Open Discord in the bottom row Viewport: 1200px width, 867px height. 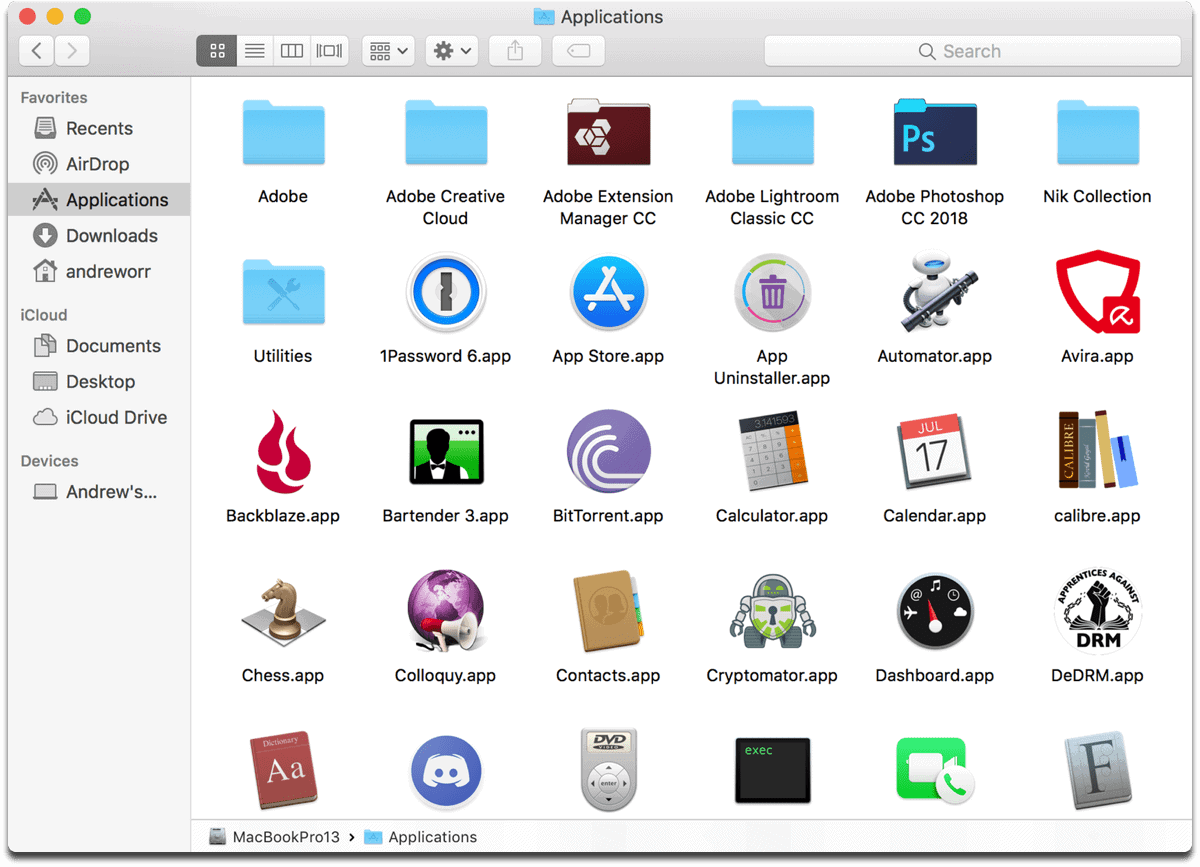pos(446,770)
